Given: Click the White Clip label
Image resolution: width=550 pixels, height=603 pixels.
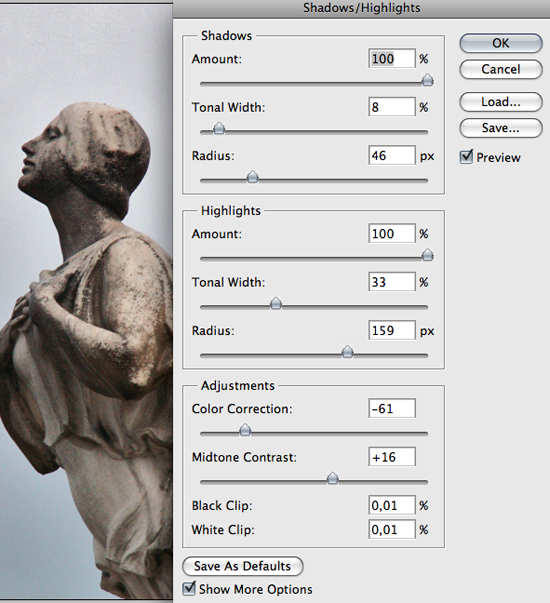Looking at the screenshot, I should tap(223, 530).
